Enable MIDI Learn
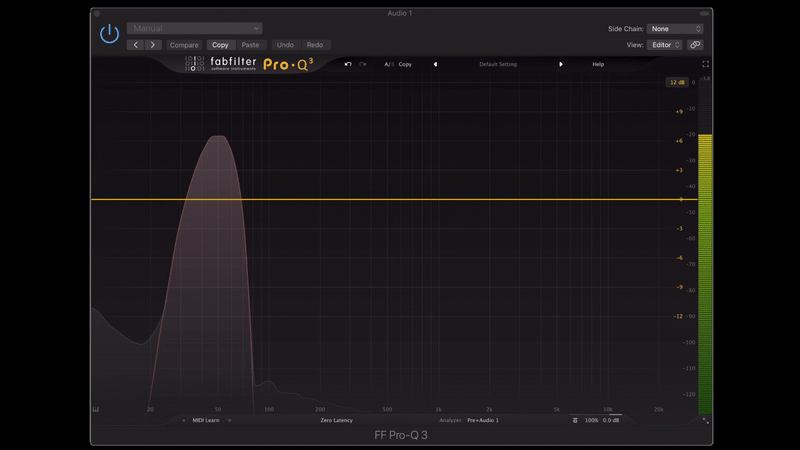The width and height of the screenshot is (800, 450). [x=206, y=420]
